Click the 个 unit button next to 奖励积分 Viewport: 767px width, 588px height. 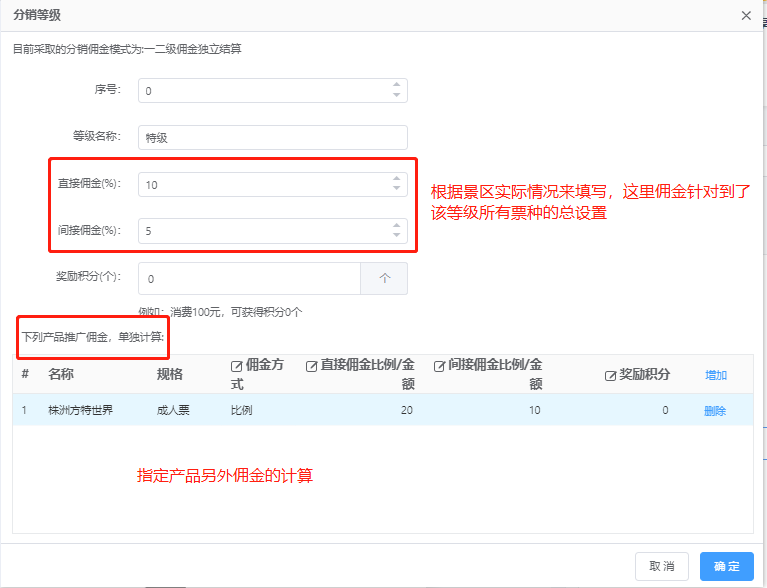pos(384,279)
